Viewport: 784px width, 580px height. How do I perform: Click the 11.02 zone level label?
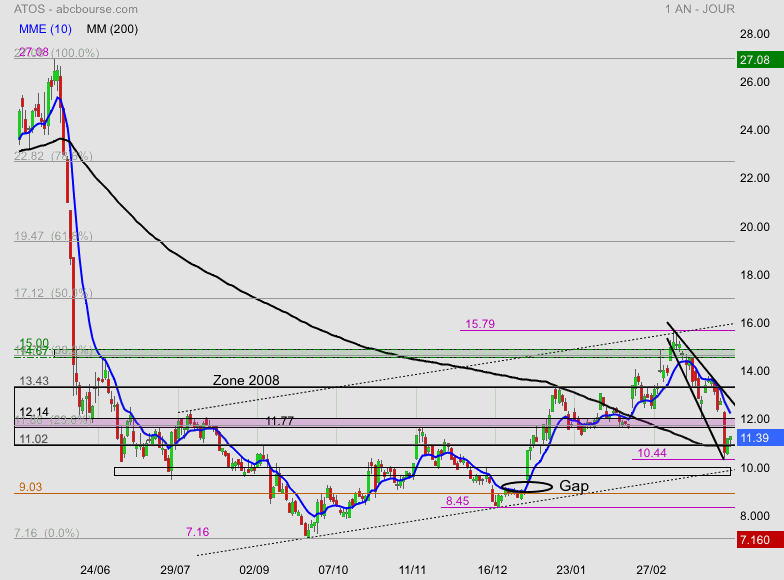pos(34,439)
